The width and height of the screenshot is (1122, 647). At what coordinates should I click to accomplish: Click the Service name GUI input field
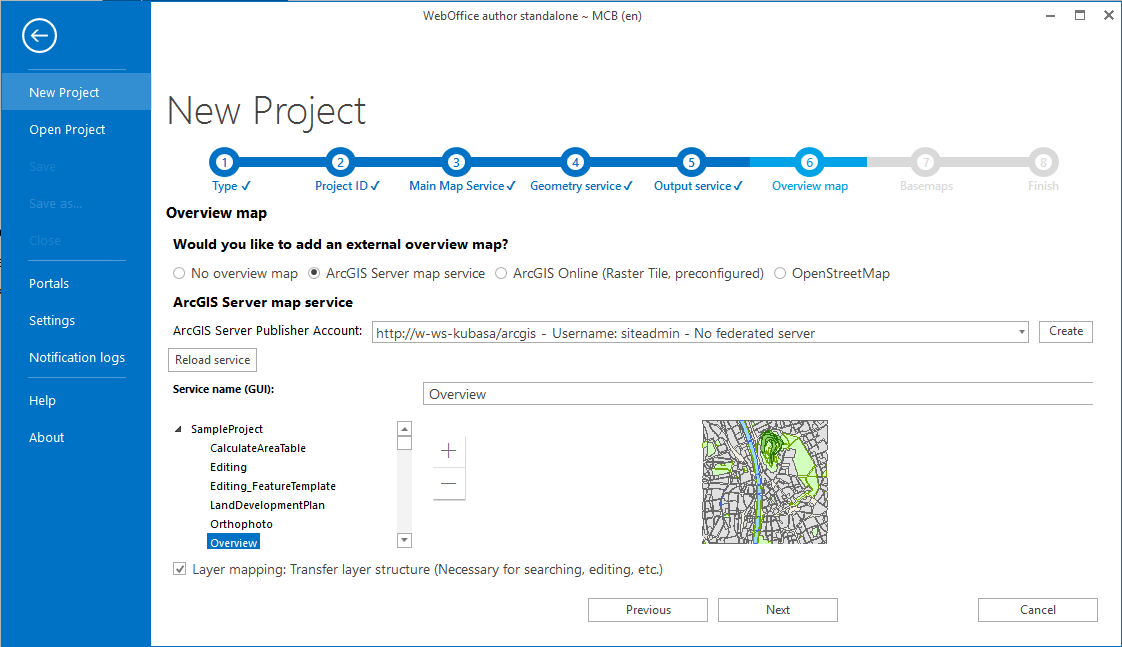(x=700, y=393)
